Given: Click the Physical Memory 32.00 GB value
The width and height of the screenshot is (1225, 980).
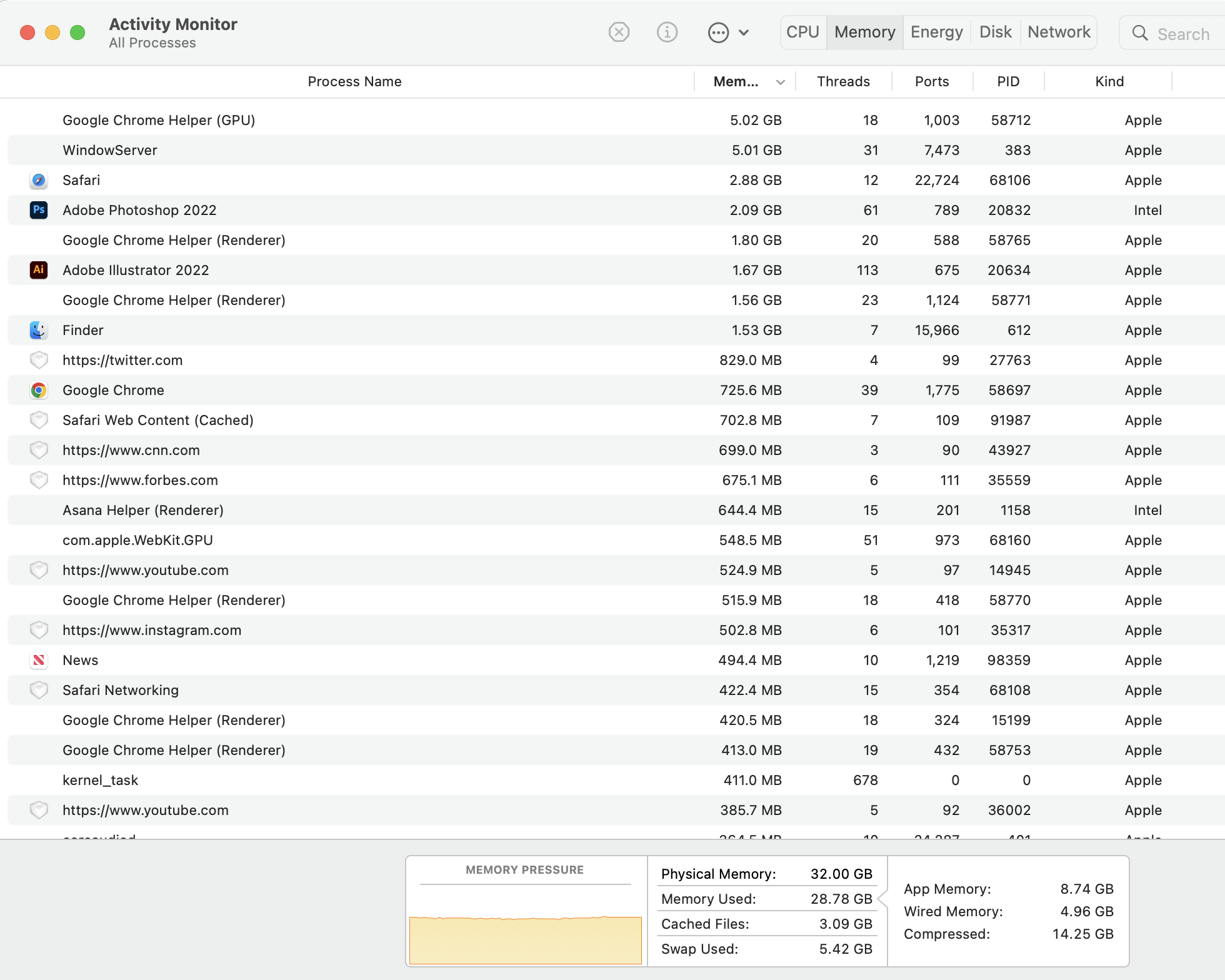Looking at the screenshot, I should point(841,874).
